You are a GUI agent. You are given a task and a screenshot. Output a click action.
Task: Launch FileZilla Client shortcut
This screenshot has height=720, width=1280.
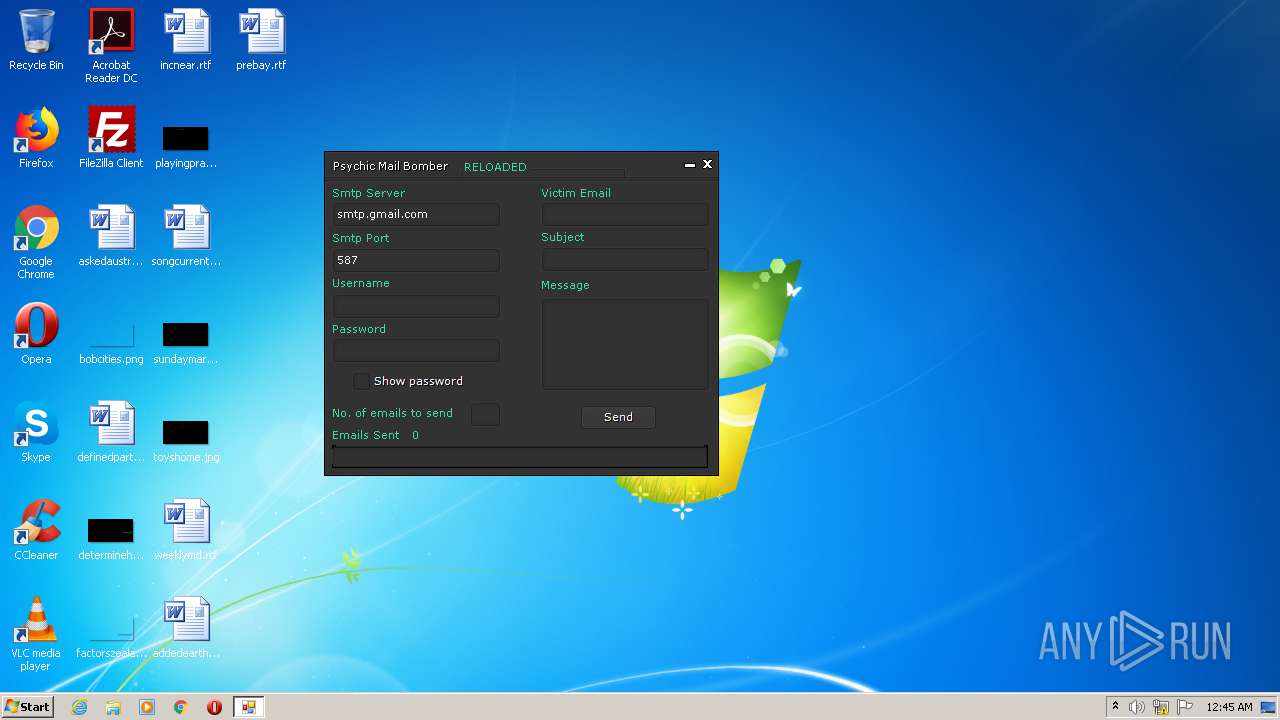pyautogui.click(x=111, y=139)
